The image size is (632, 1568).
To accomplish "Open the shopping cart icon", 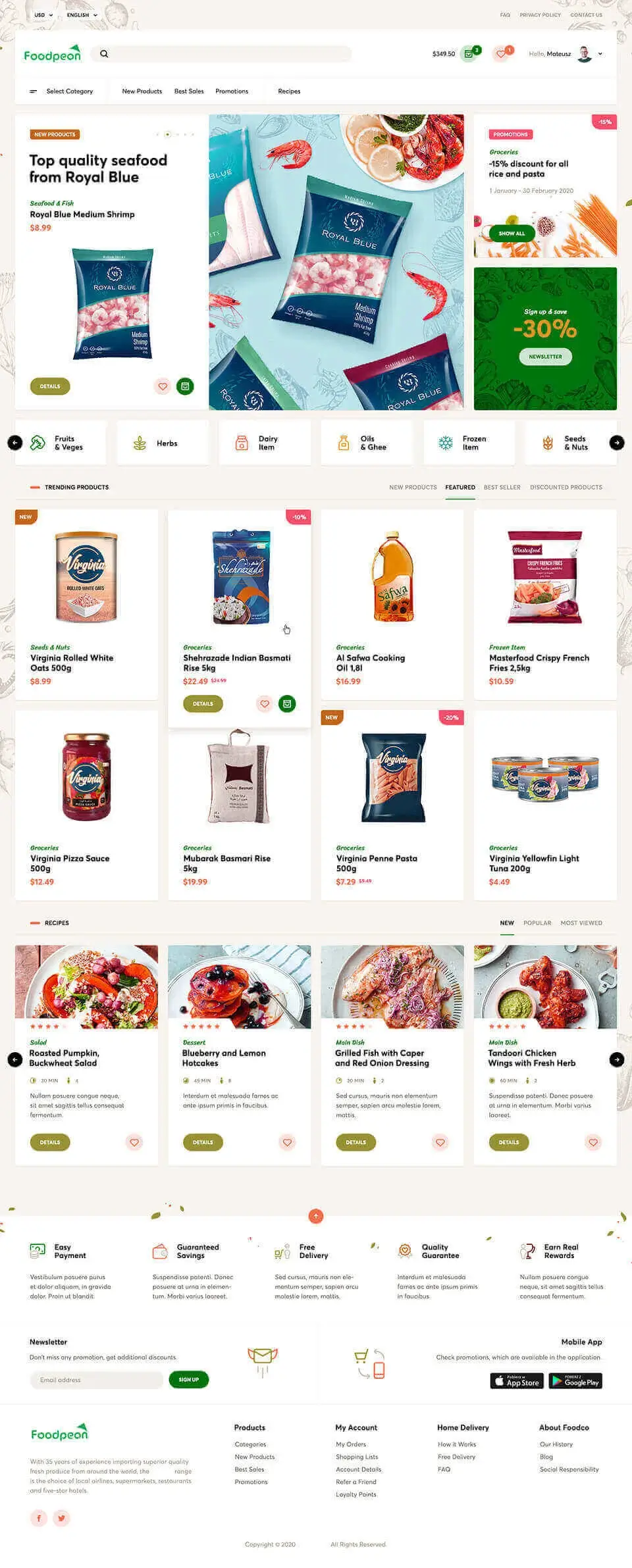I will pos(469,54).
